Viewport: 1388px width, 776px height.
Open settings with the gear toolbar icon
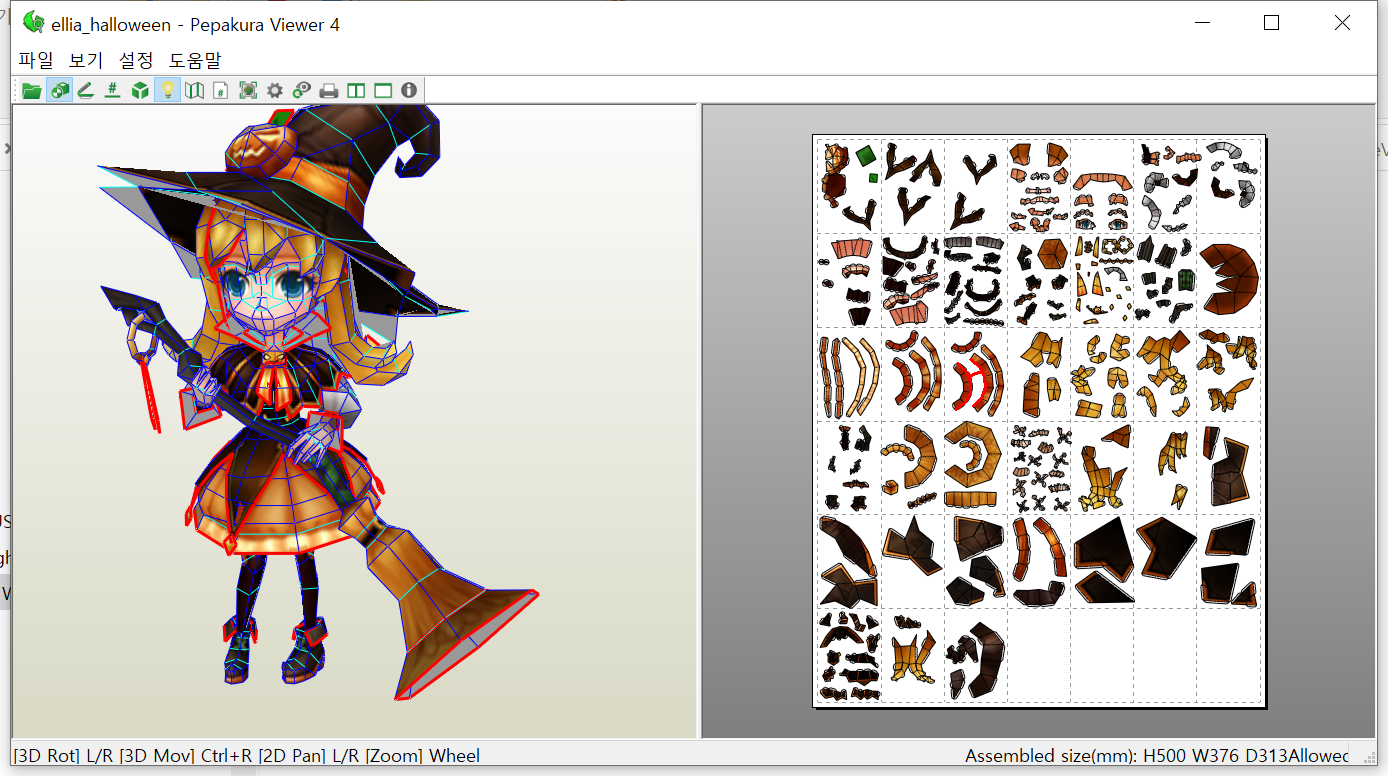point(275,91)
